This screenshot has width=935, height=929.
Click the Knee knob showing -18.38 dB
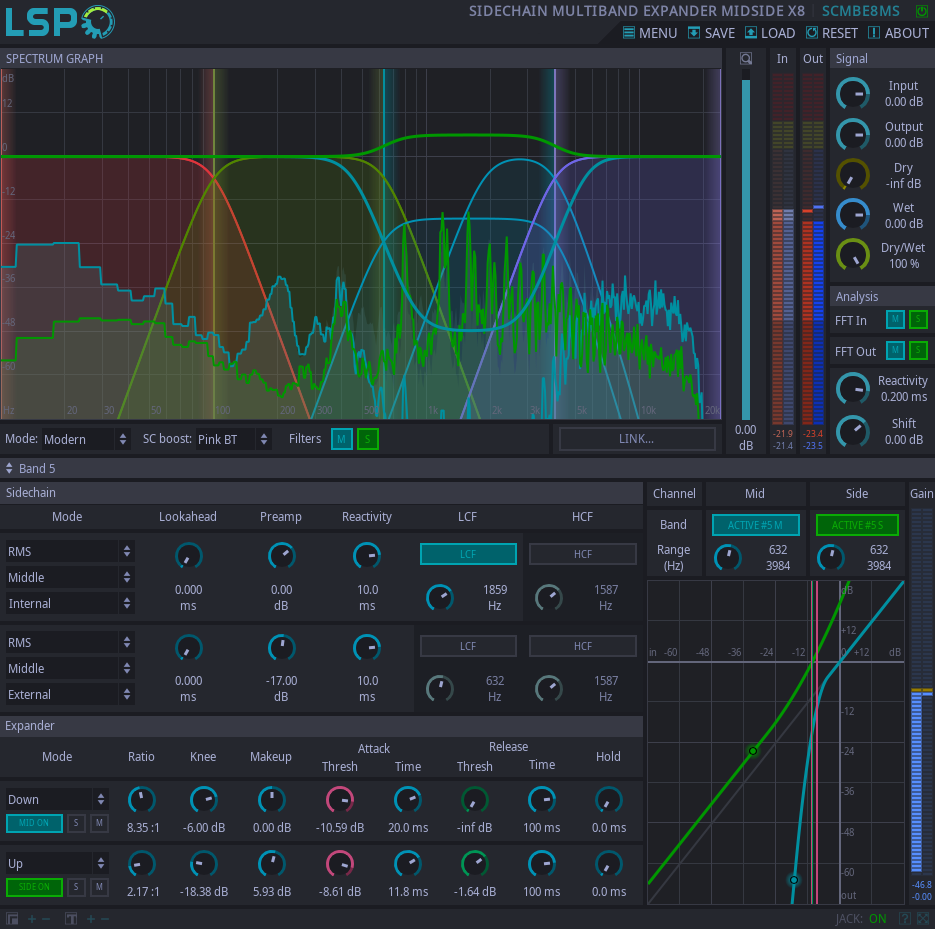click(204, 864)
